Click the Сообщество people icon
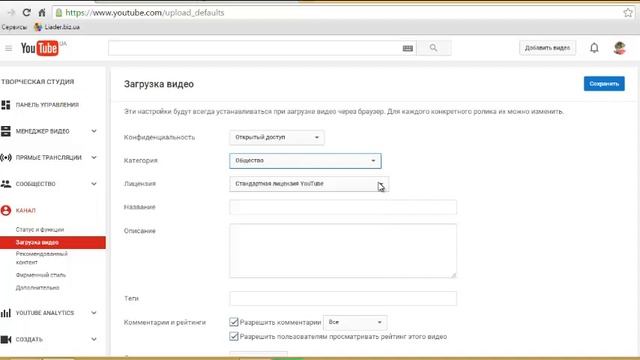 point(6,184)
